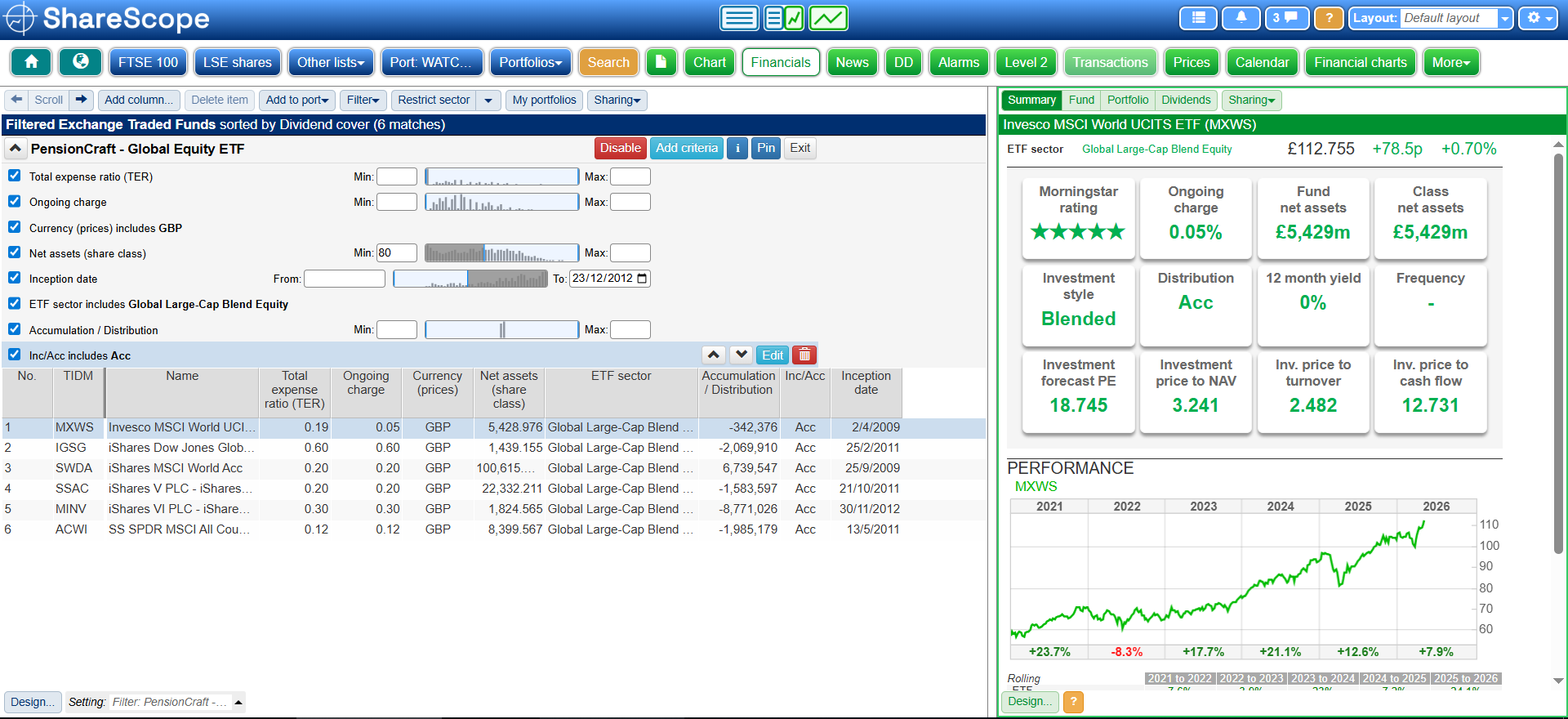Open the Layout selection dropdown
The image size is (1568, 719).
(1505, 18)
